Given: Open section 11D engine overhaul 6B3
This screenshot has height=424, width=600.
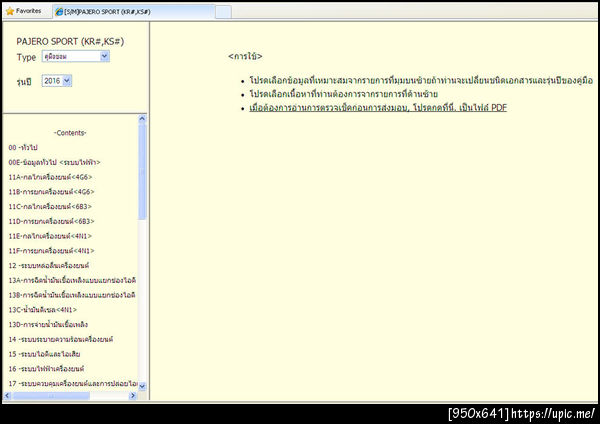Looking at the screenshot, I should [51, 221].
